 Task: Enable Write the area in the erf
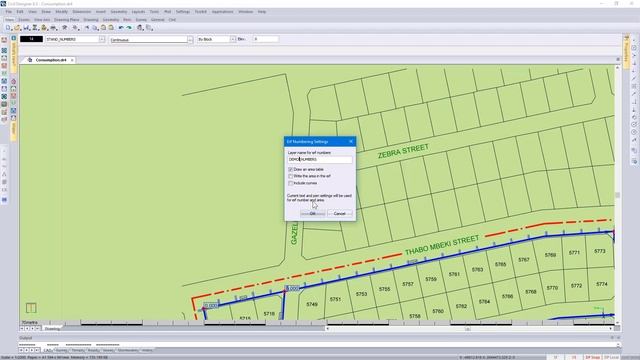tap(291, 176)
